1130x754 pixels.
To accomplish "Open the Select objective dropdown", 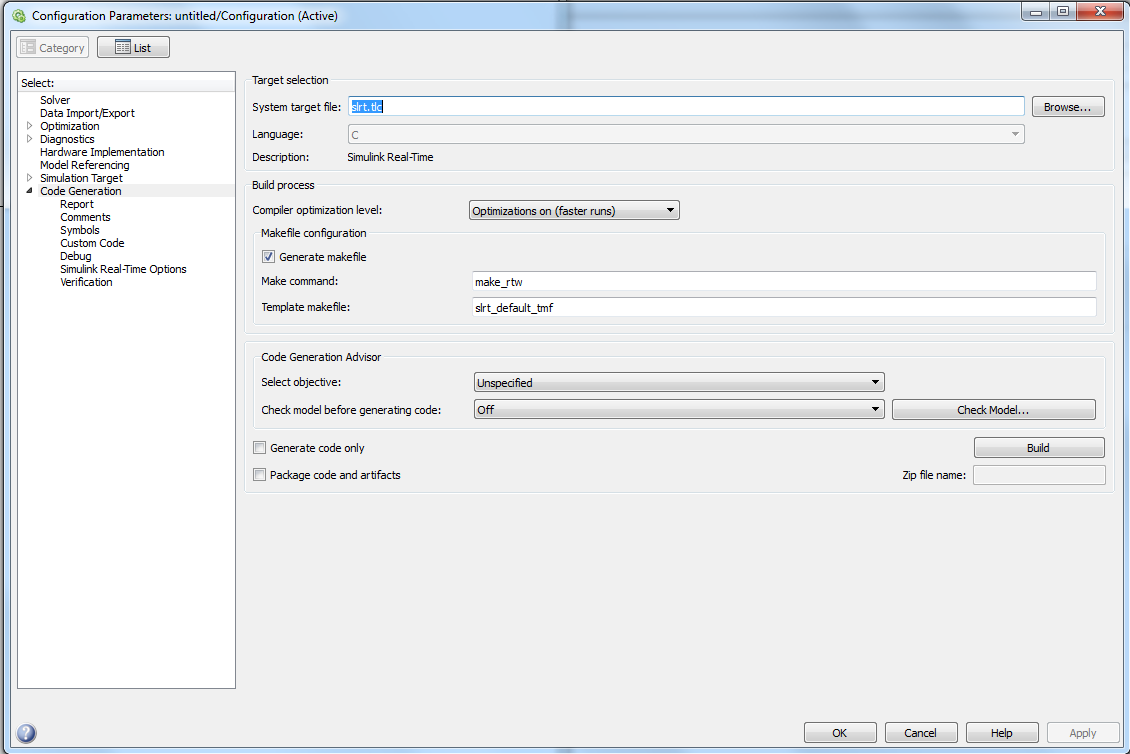I will point(678,382).
